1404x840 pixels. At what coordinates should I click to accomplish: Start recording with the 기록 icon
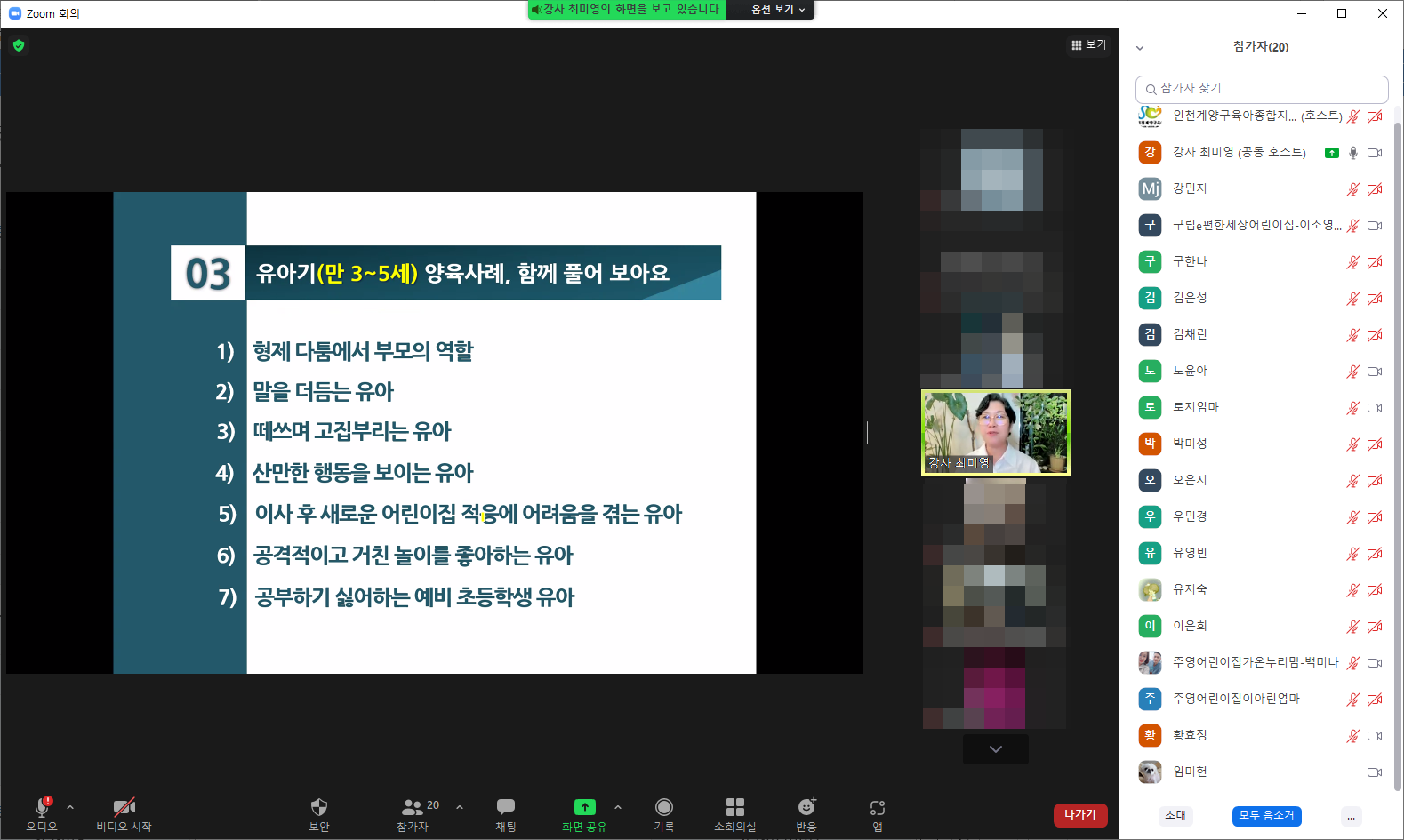[663, 808]
